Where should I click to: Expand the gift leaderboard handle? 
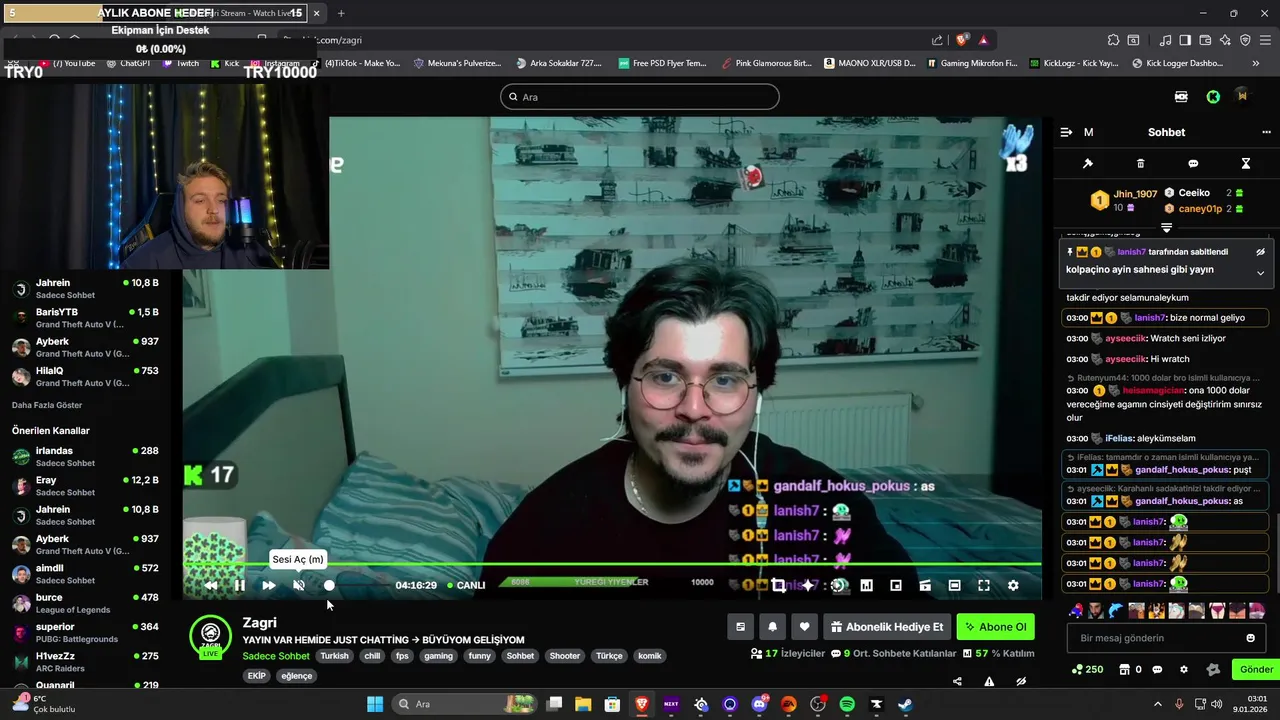pyautogui.click(x=1166, y=228)
